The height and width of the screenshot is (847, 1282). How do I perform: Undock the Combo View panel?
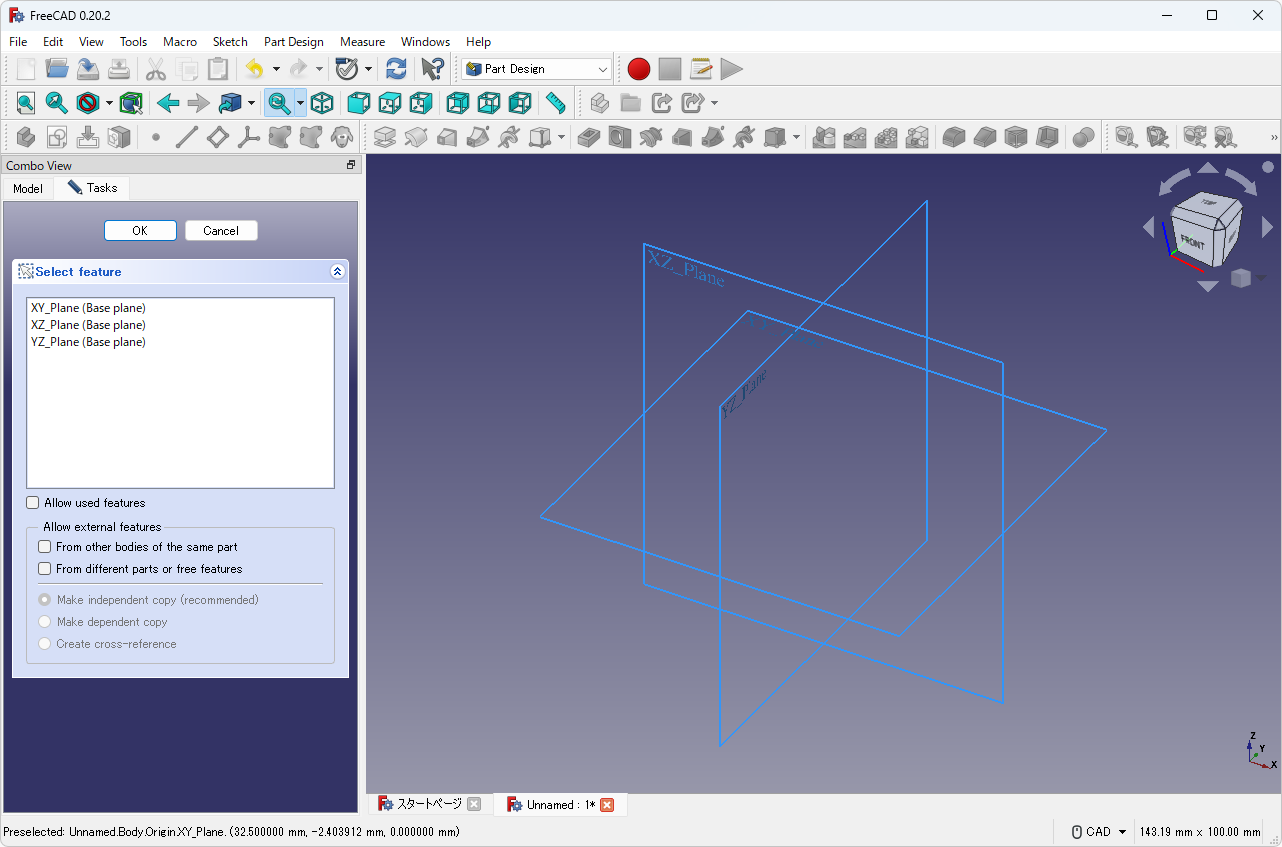[x=351, y=165]
